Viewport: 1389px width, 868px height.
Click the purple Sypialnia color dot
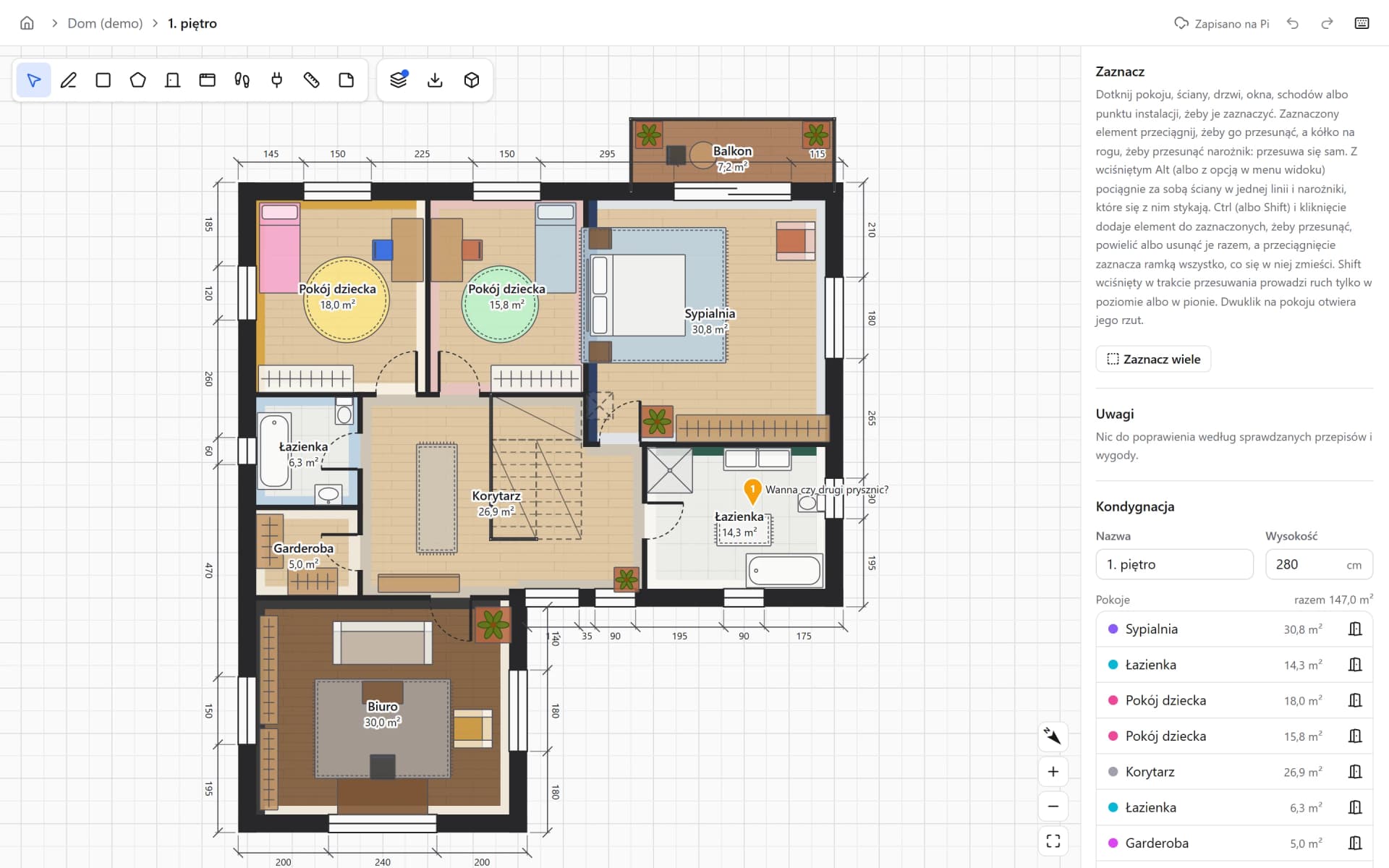coord(1113,629)
